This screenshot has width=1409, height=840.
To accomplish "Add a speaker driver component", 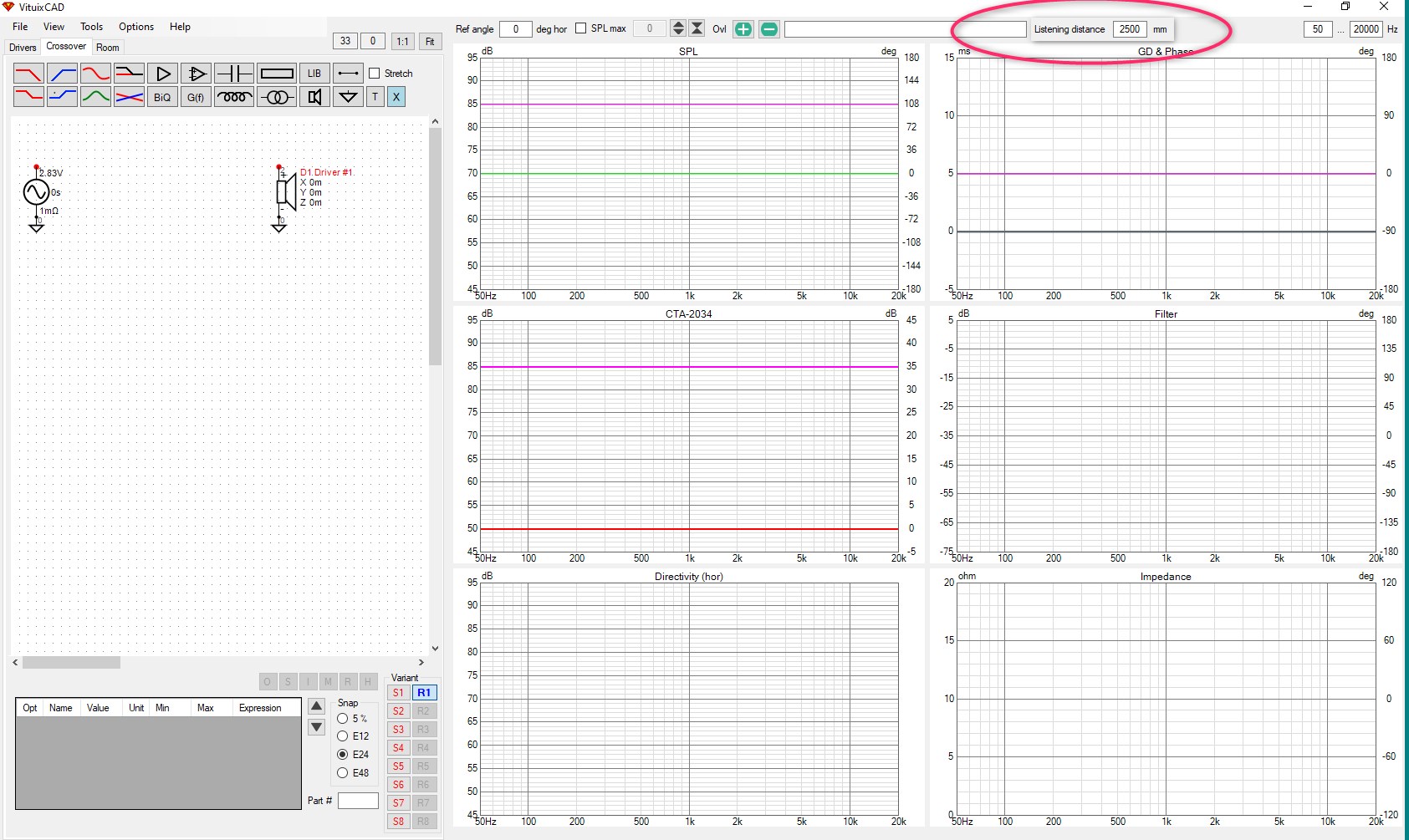I will click(314, 97).
